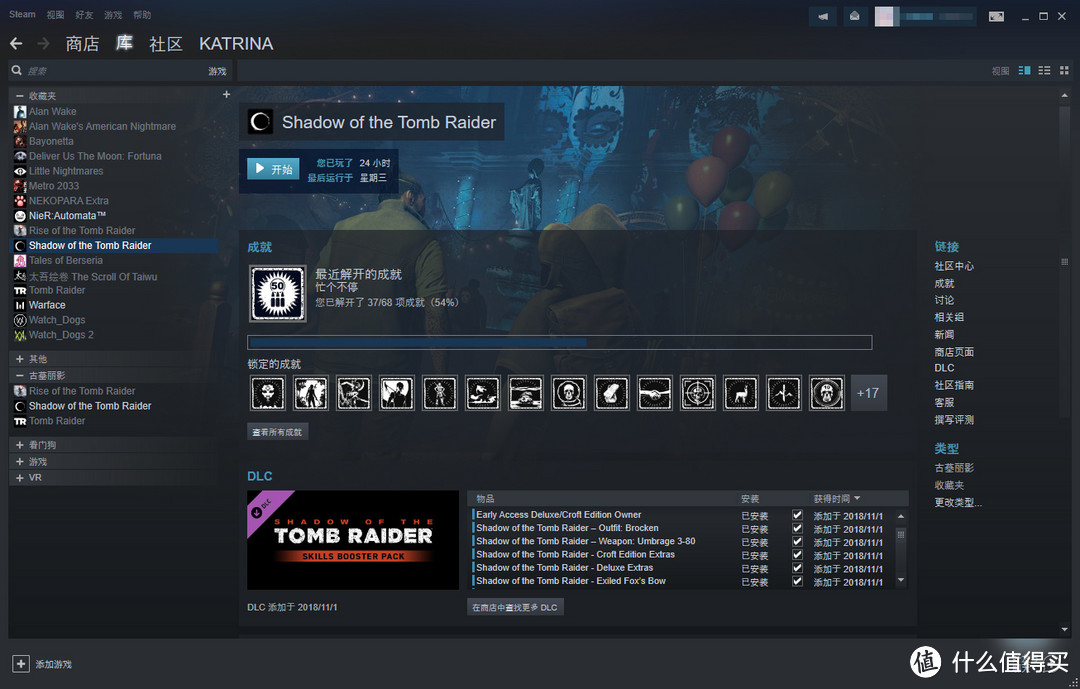The height and width of the screenshot is (689, 1080).
Task: Toggle Early Access Deluxe/Croft Edition Owner checkbox
Action: tap(797, 515)
